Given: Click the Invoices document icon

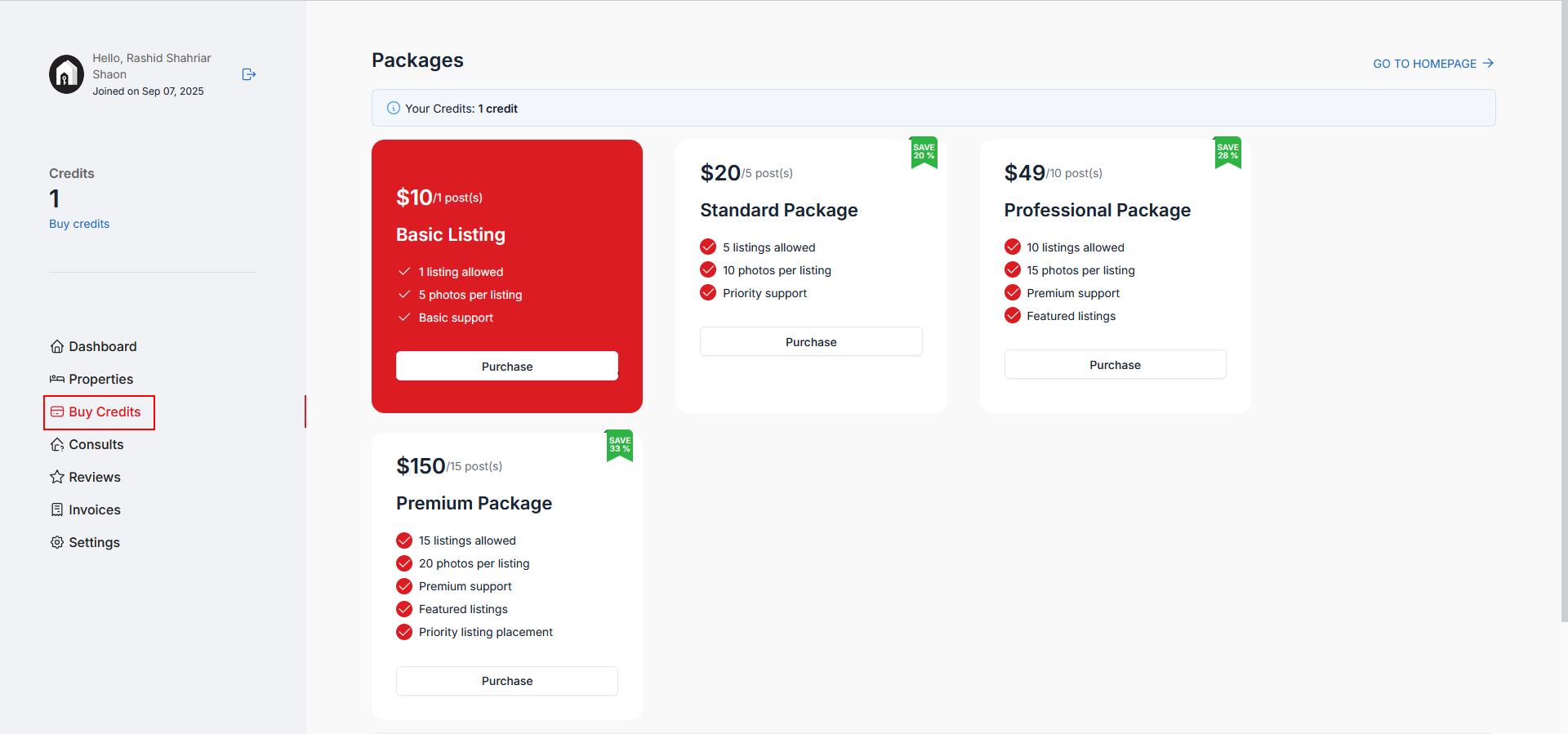Looking at the screenshot, I should pyautogui.click(x=57, y=509).
